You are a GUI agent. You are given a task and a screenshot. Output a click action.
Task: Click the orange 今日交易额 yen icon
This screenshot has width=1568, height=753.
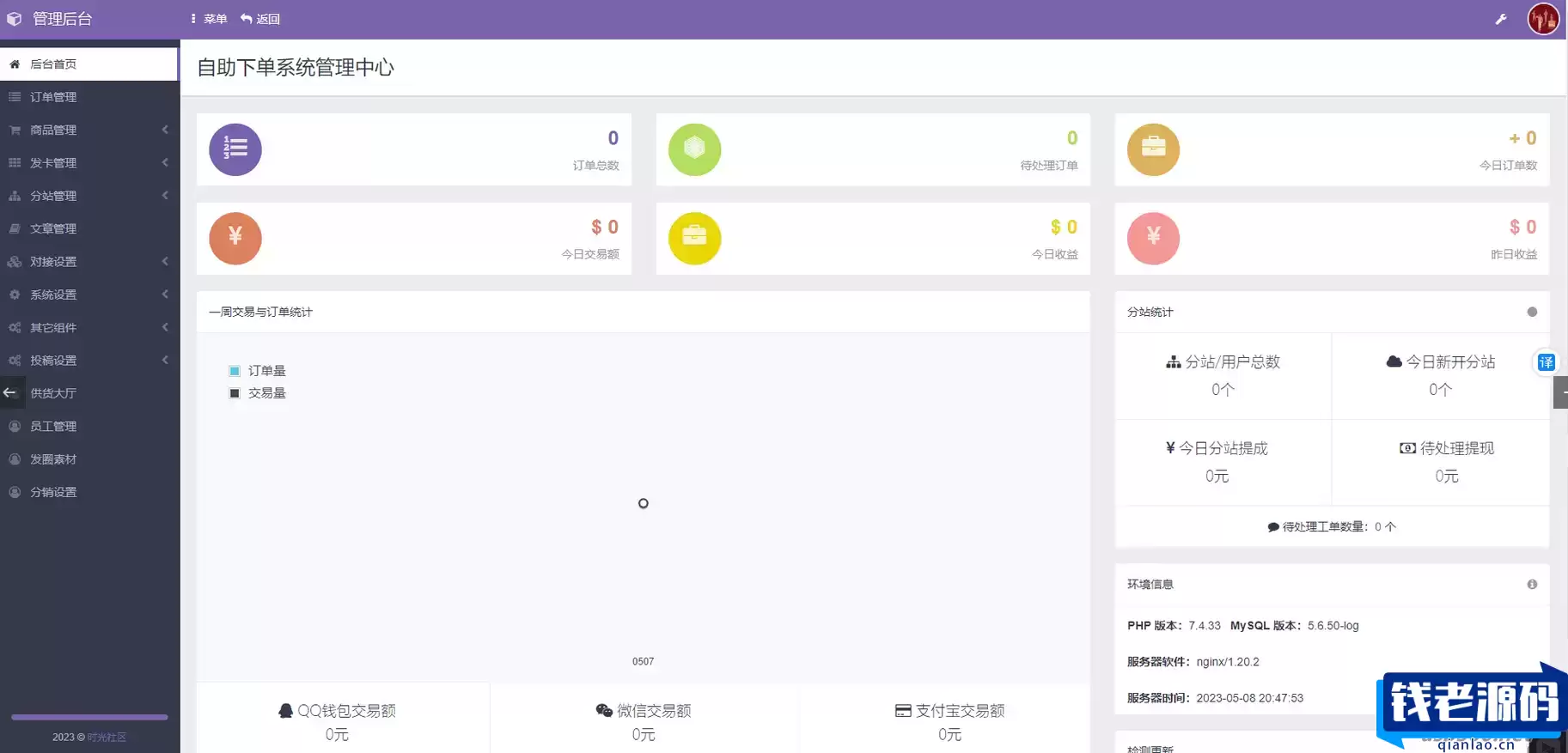pyautogui.click(x=235, y=239)
